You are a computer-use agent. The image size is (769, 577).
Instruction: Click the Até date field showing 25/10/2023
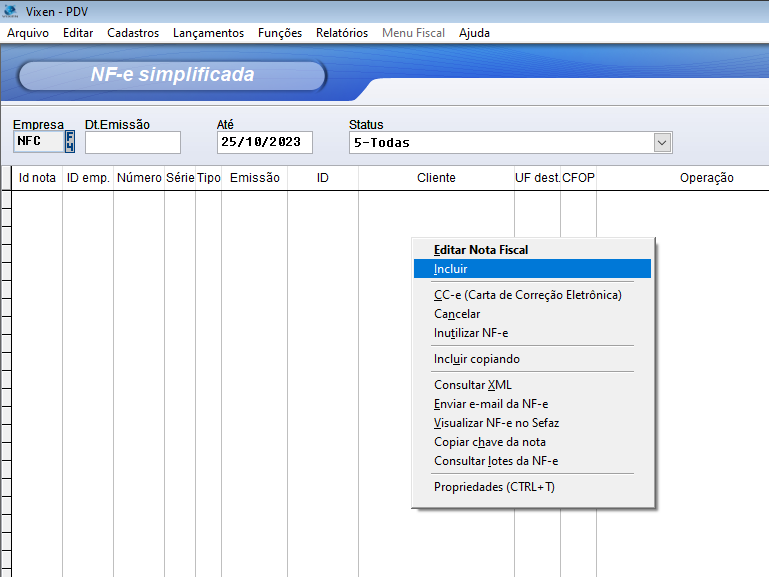point(264,143)
